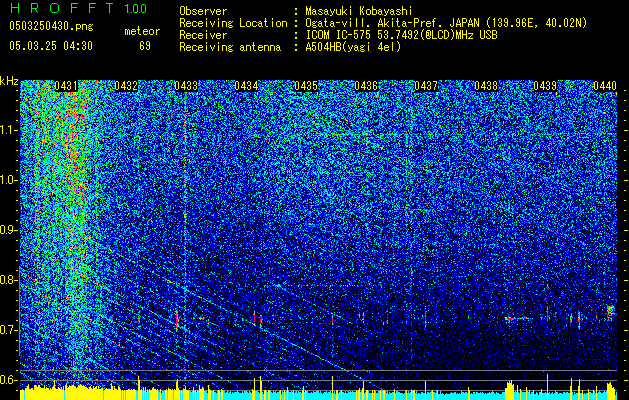Click the meteor count value 69

pos(145,46)
